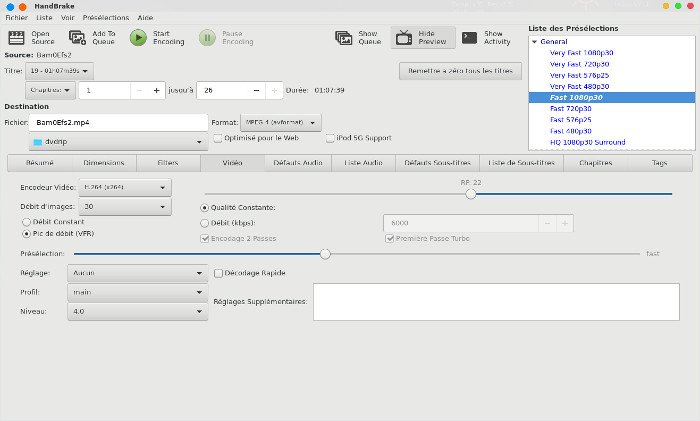
Task: Click the Open Source film icon
Action: (x=15, y=38)
